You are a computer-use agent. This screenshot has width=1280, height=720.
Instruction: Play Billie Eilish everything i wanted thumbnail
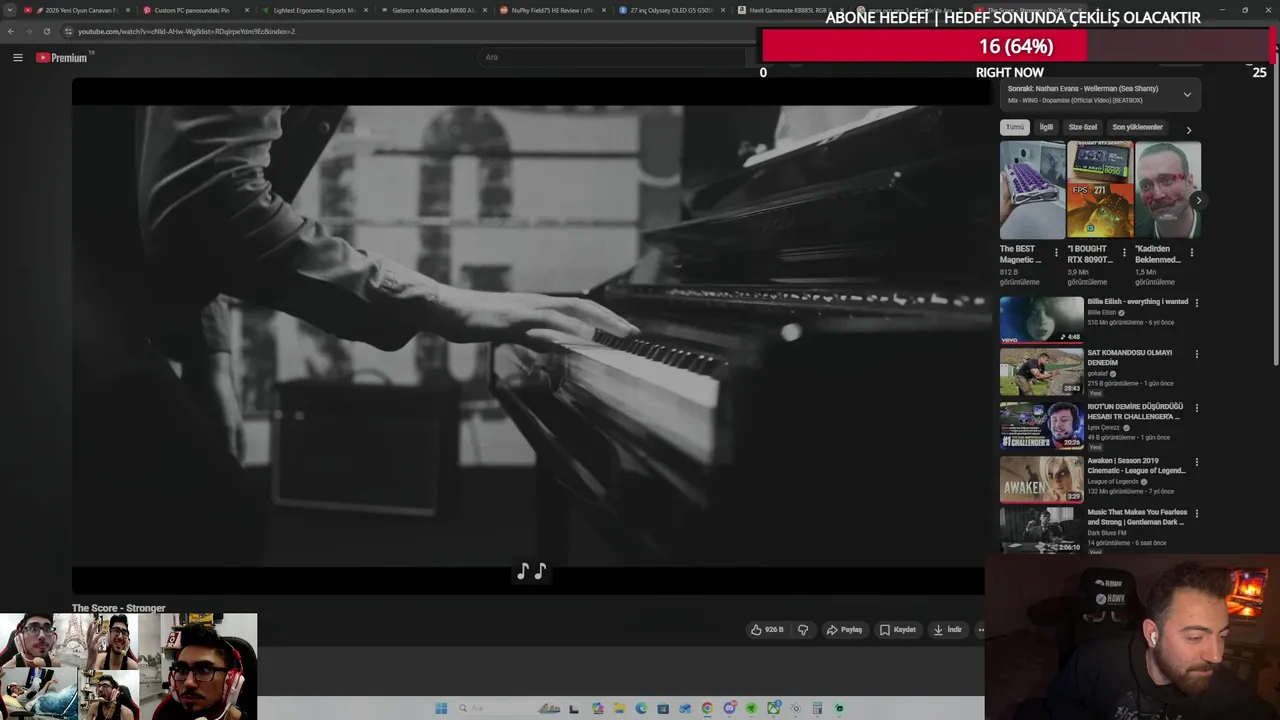tap(1041, 319)
